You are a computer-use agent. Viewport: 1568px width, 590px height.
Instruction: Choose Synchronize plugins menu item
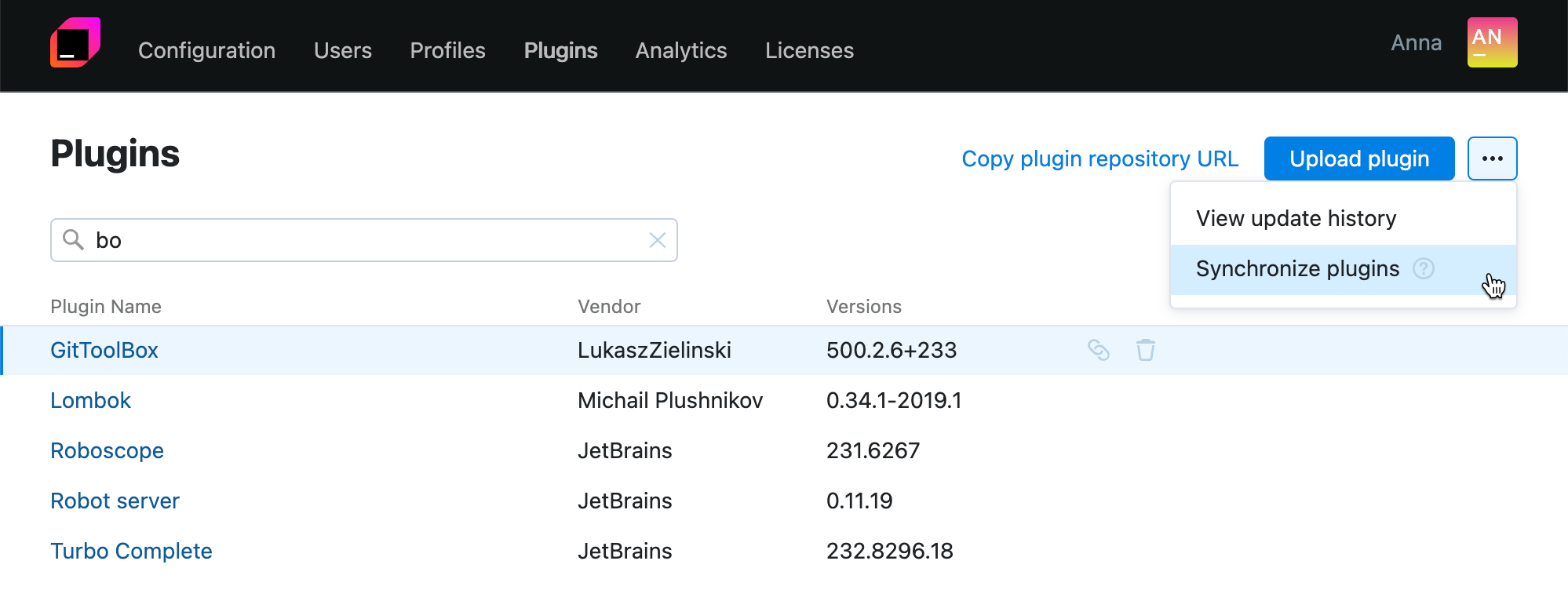[x=1296, y=269]
